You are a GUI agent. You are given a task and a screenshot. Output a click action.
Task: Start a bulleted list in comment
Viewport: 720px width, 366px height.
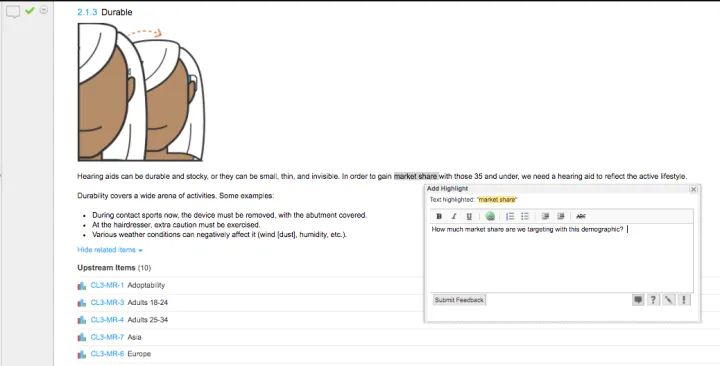[x=525, y=216]
